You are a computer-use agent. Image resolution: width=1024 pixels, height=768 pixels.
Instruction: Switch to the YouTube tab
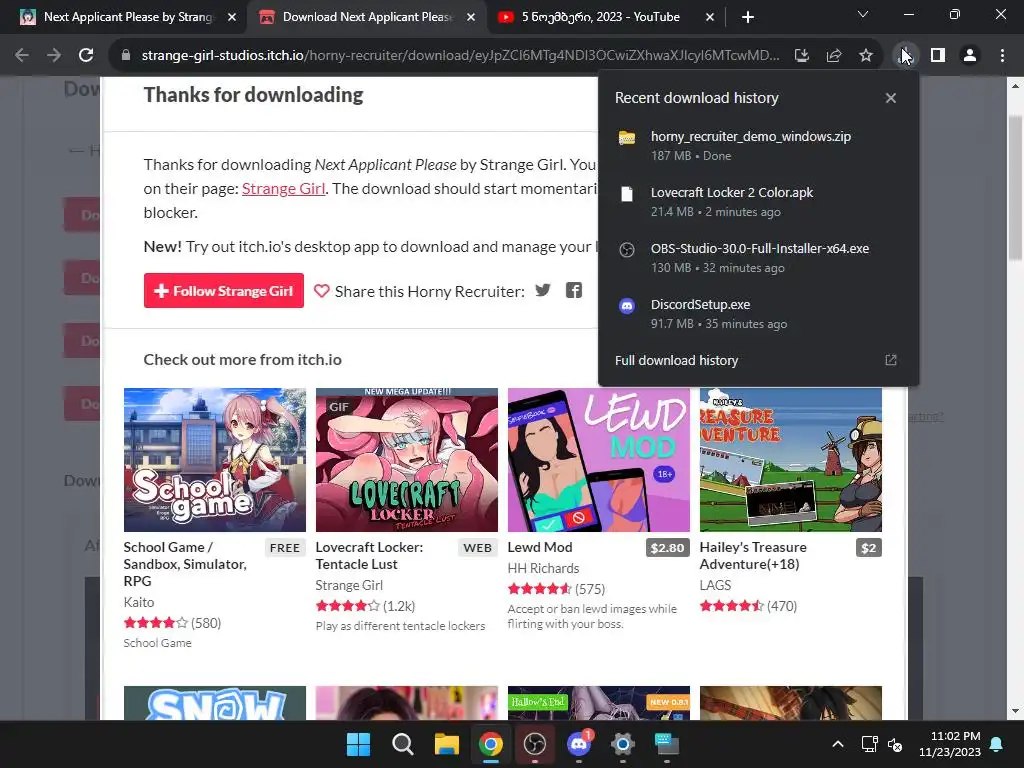click(600, 17)
